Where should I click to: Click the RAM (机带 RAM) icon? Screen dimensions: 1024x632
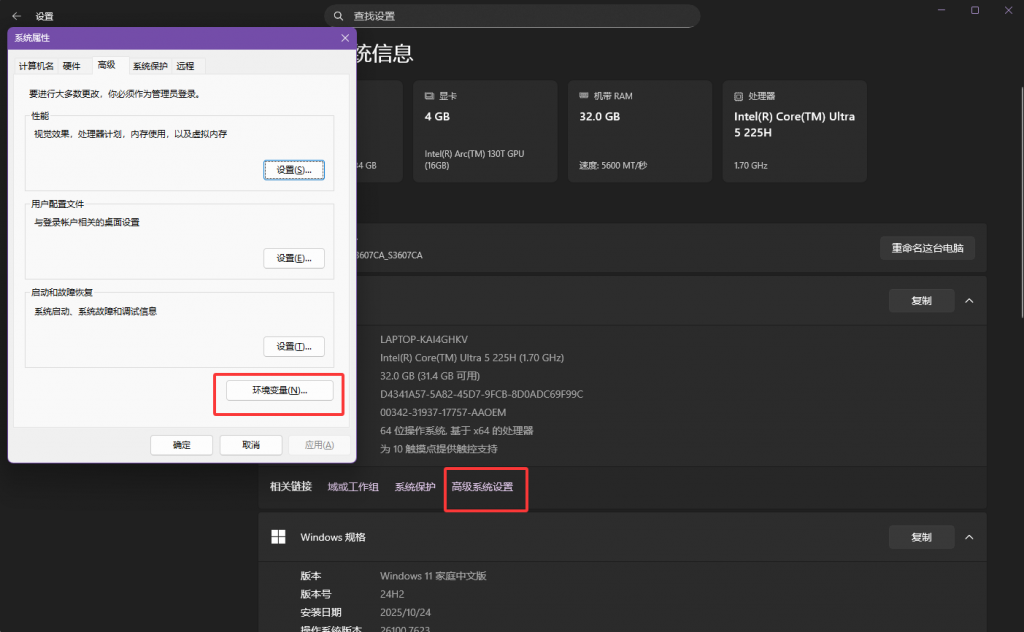point(584,96)
